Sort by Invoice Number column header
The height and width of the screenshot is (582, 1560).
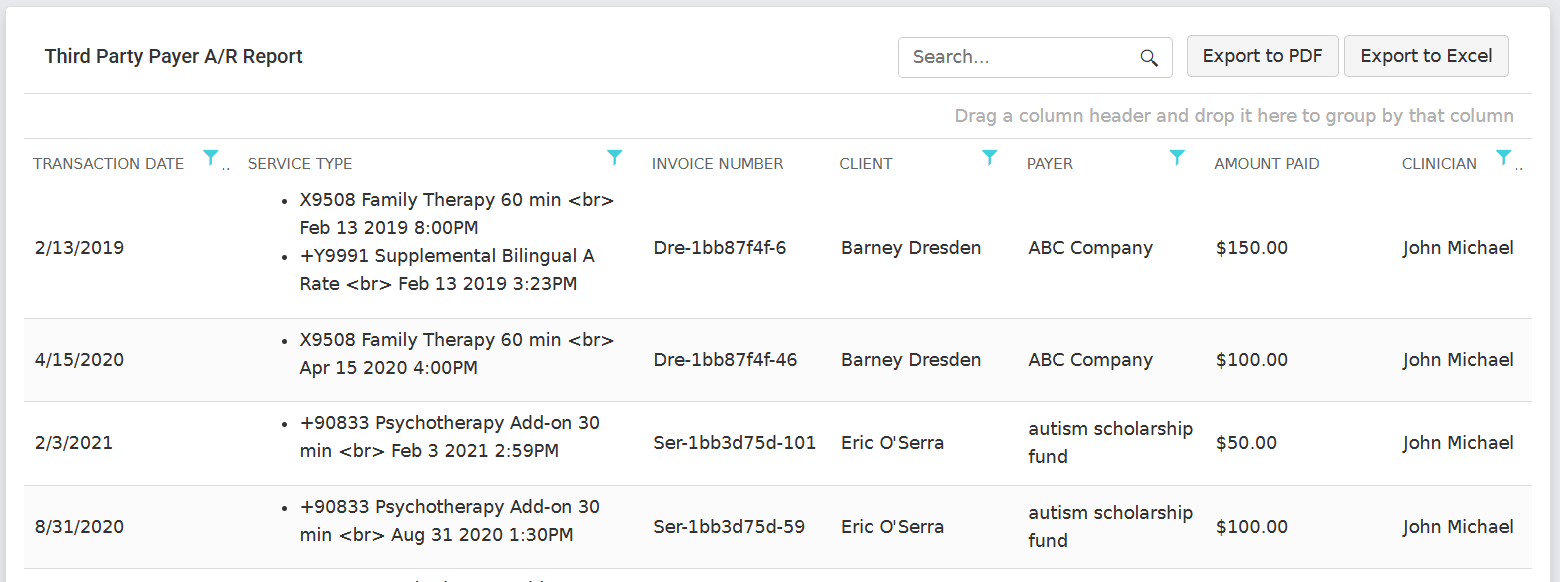[x=717, y=164]
